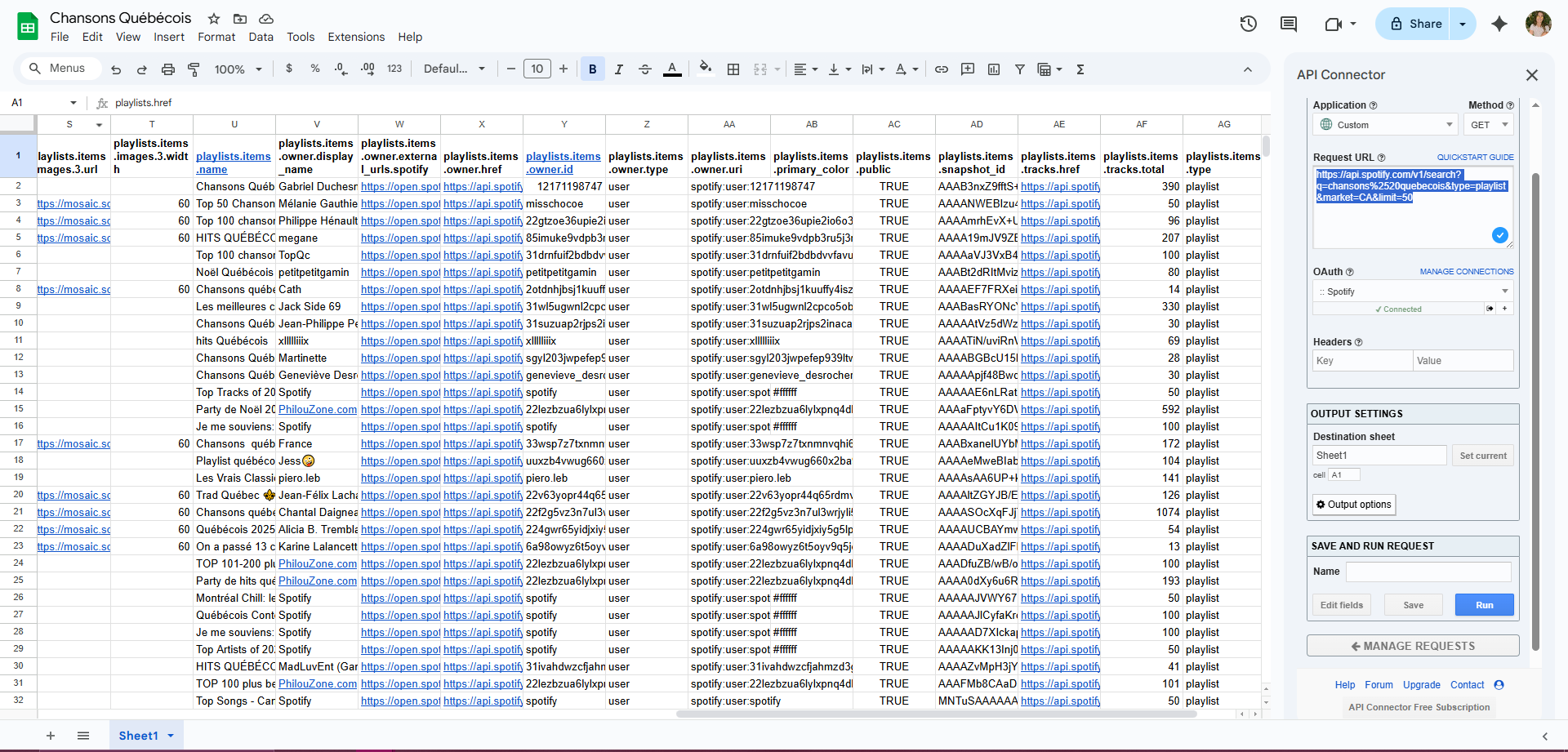
Task: Activate the Paint format tool
Action: (x=194, y=69)
